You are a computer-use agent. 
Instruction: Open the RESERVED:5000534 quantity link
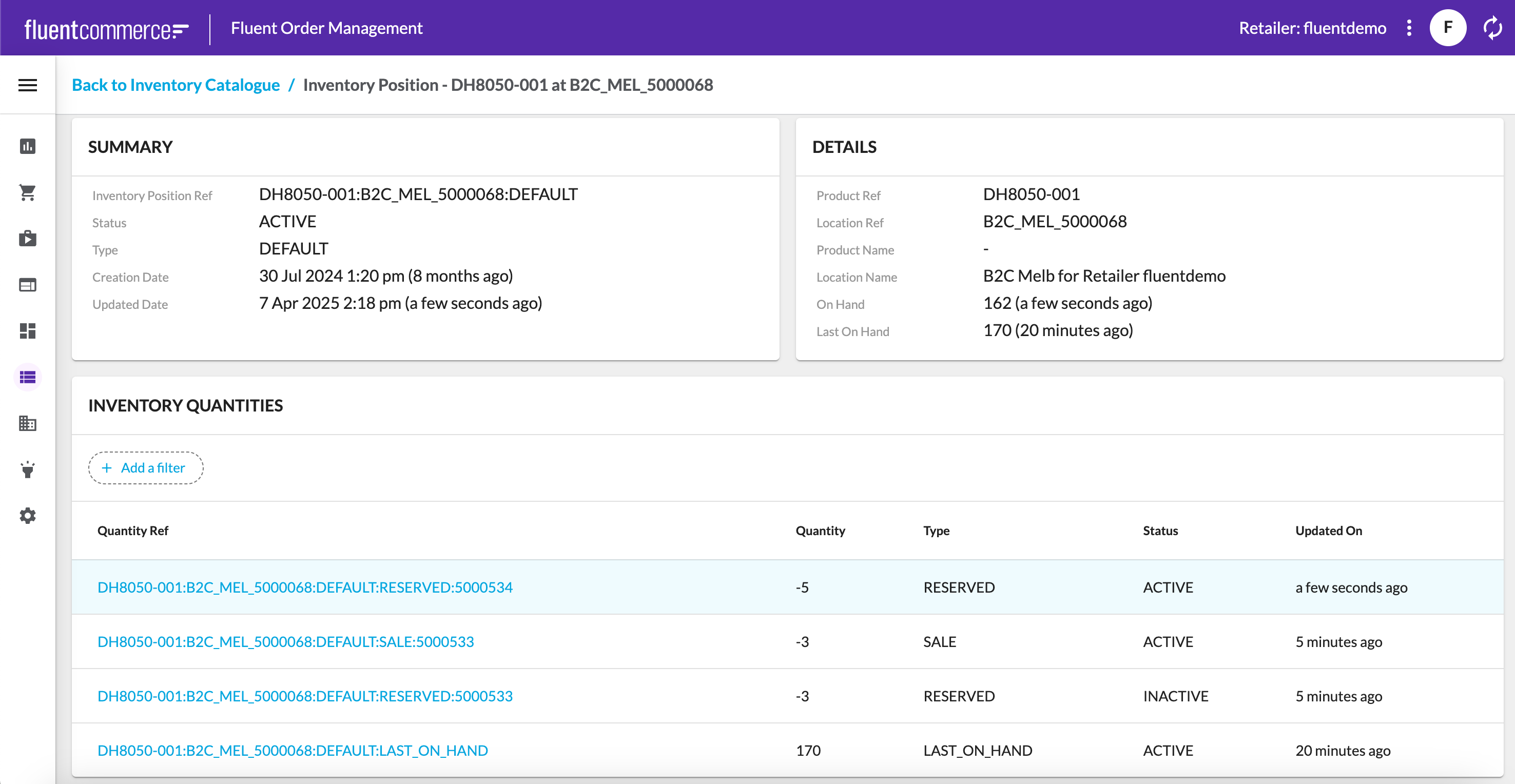point(305,587)
